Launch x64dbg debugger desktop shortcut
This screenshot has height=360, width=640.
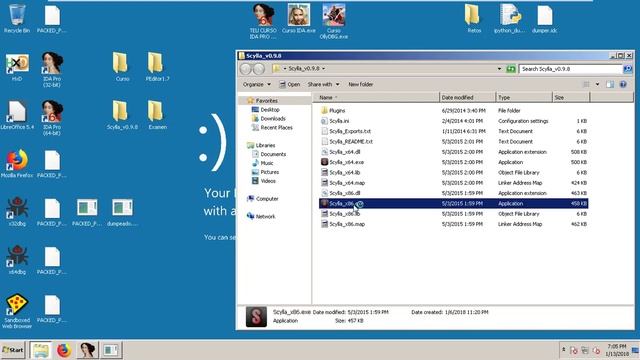tap(17, 260)
